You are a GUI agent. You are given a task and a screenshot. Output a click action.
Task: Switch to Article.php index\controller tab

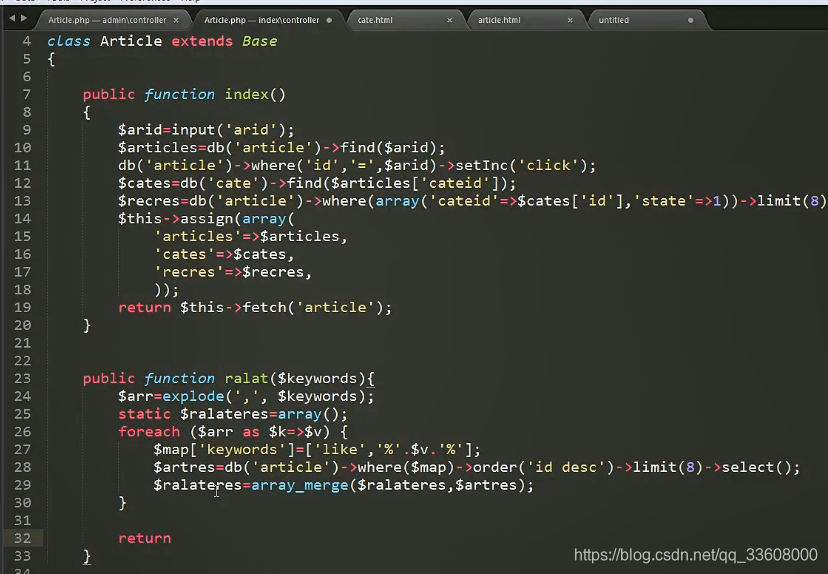[x=261, y=20]
